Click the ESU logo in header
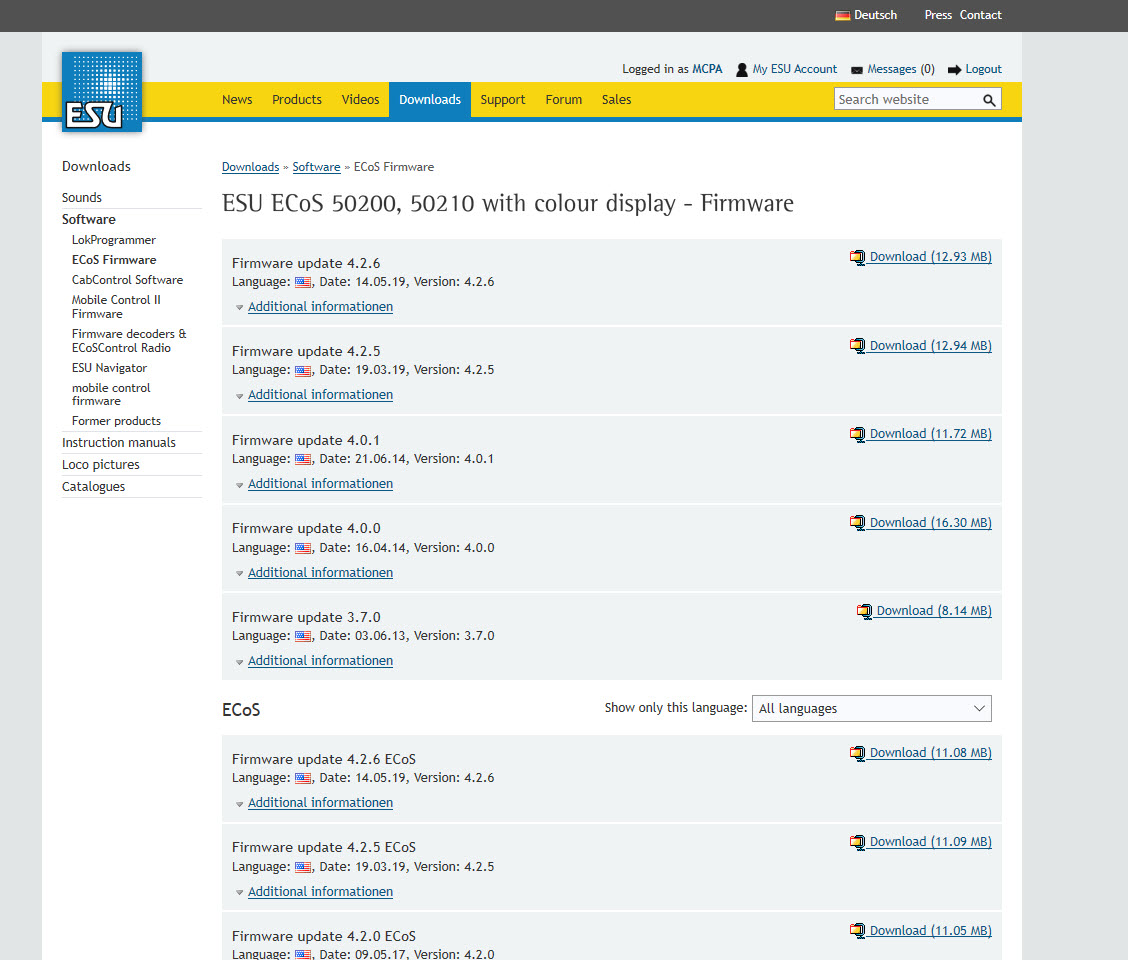 tap(101, 91)
